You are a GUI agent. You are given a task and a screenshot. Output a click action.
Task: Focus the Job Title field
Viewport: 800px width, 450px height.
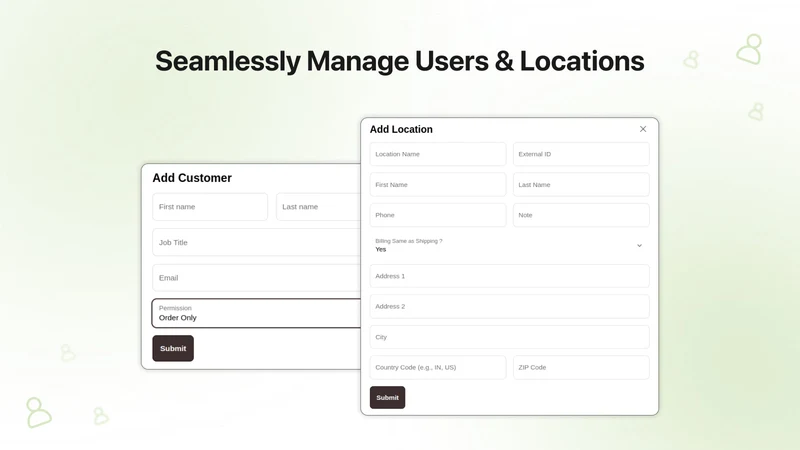pos(257,242)
